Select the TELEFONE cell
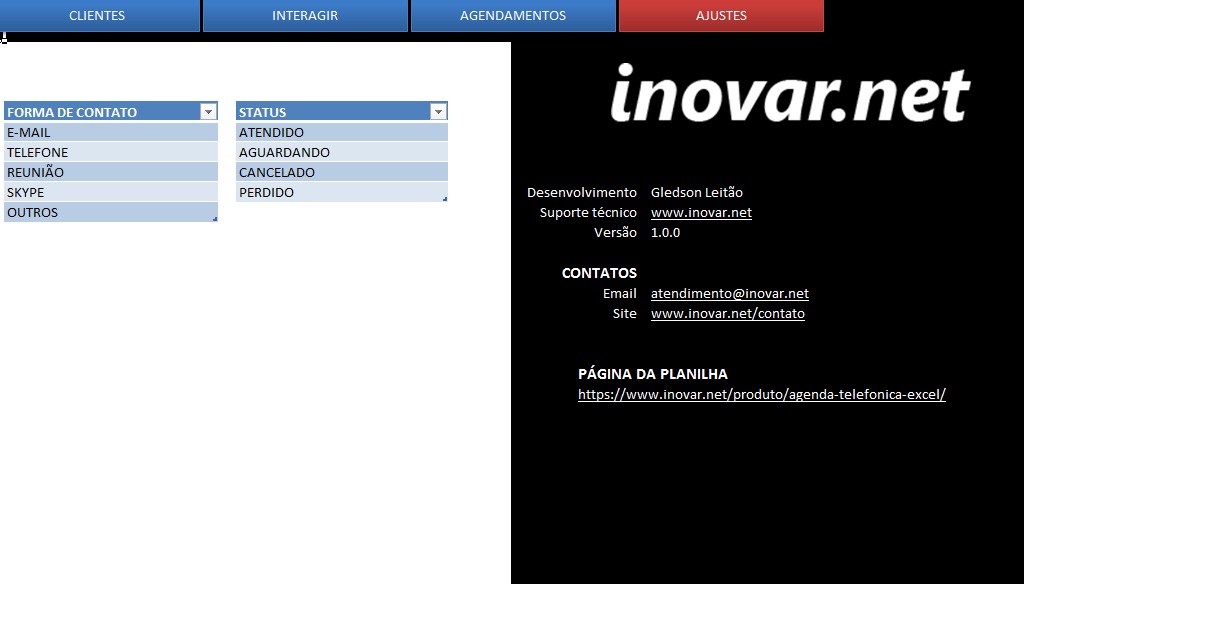Viewport: 1213px width, 640px height. click(x=111, y=152)
